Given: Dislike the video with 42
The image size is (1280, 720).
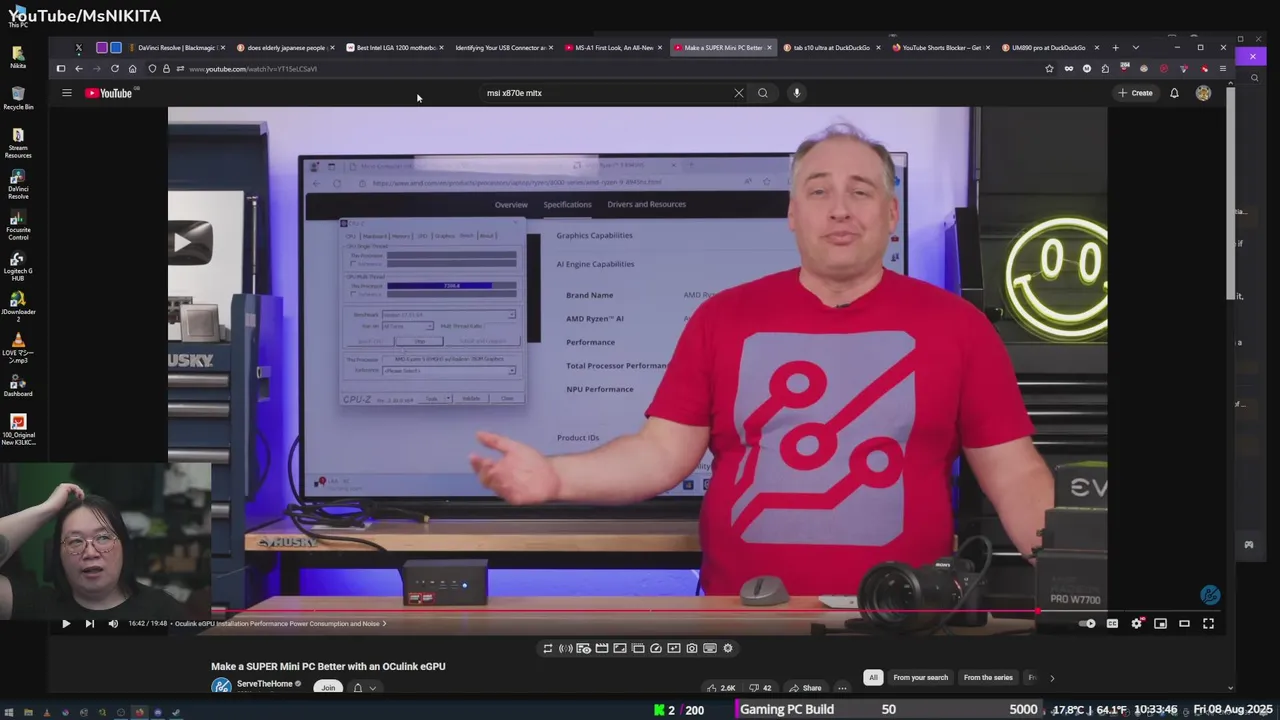Looking at the screenshot, I should click(760, 687).
